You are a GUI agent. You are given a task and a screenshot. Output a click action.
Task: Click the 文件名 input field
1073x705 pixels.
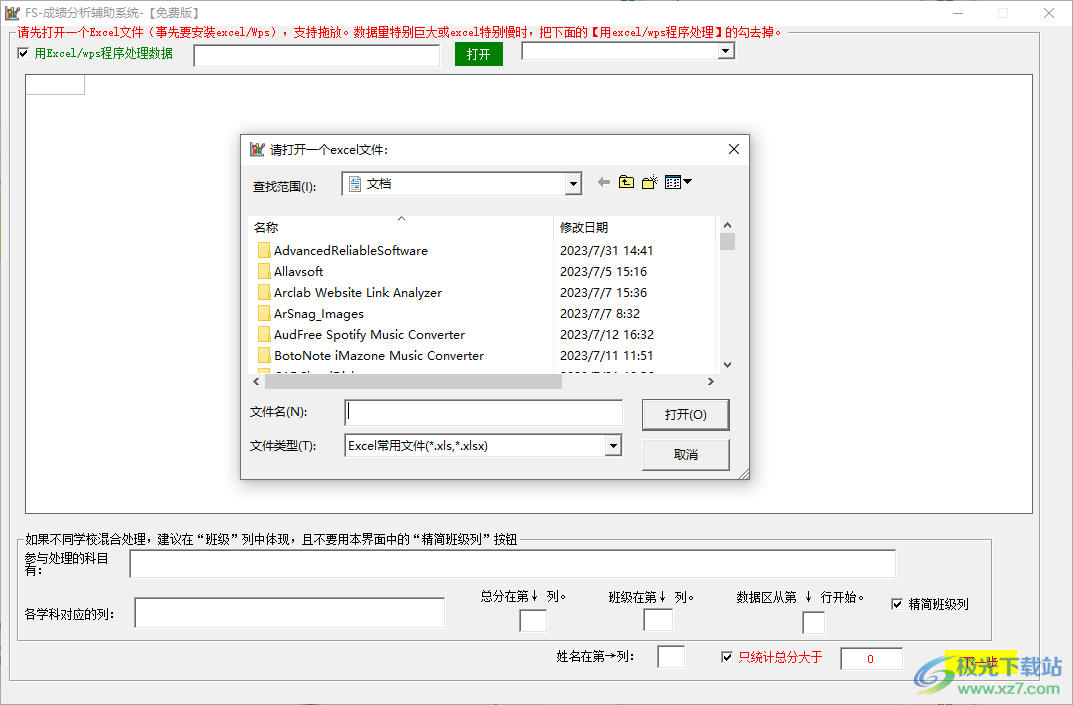483,412
